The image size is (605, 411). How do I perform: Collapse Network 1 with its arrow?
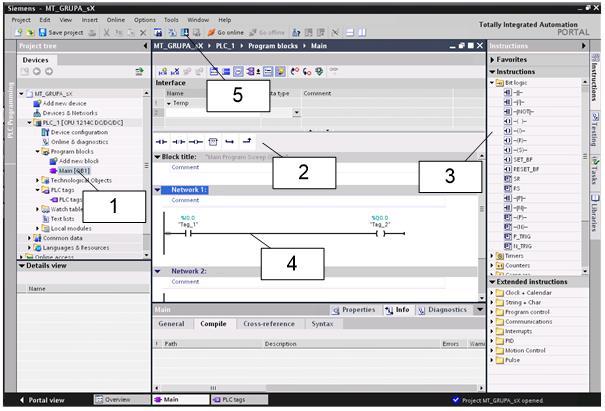(x=157, y=189)
